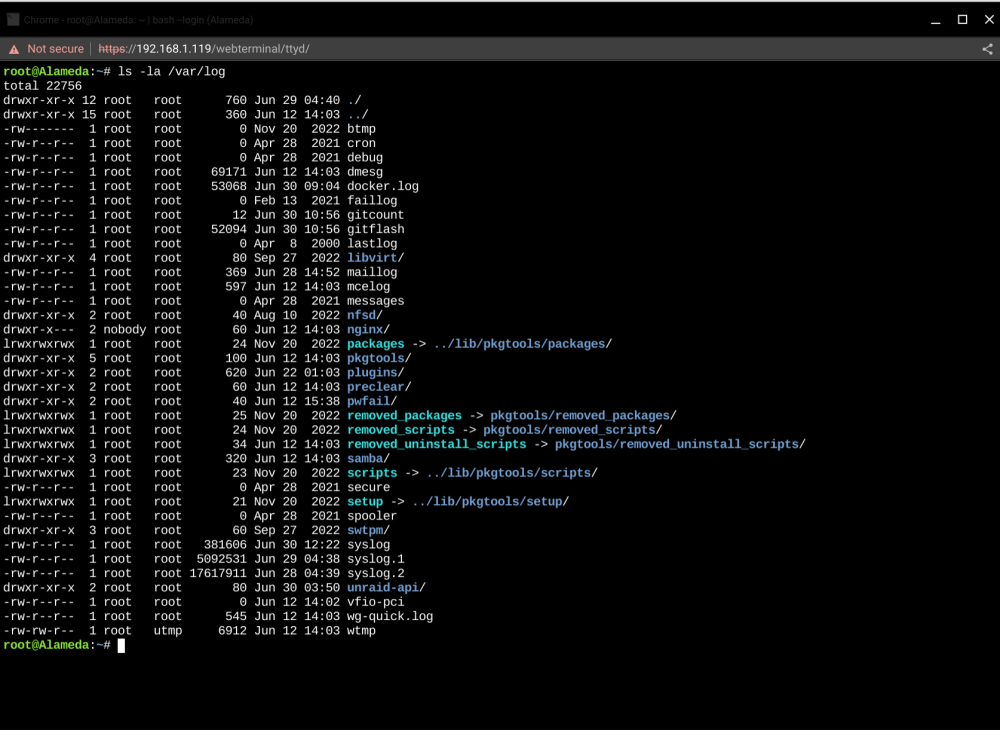Select the lastlog file name
Screen dimensions: 1000x730
[372, 244]
